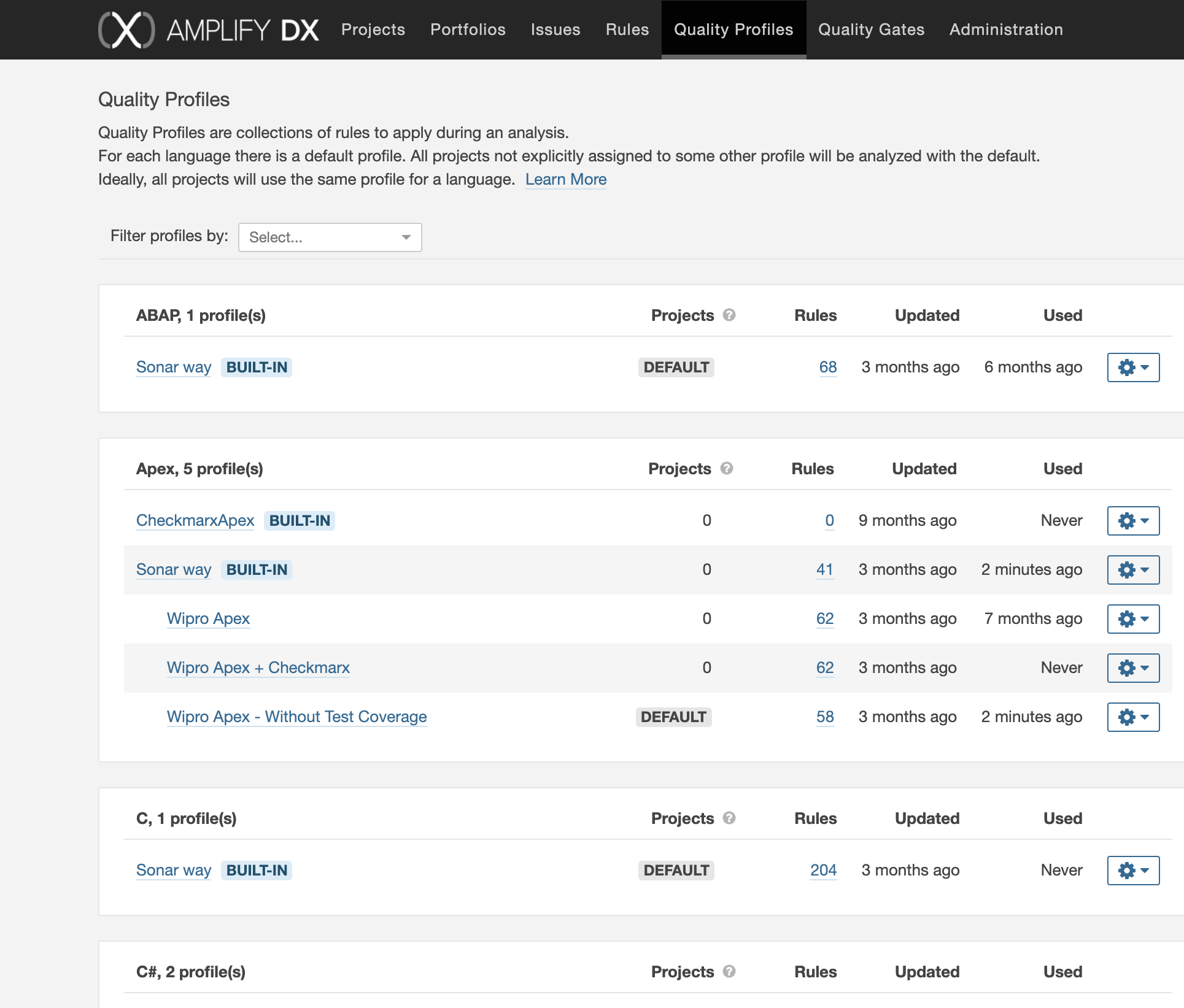The image size is (1184, 1008).
Task: Open gear menu for Without Test Coverage profile
Action: pyautogui.click(x=1133, y=717)
